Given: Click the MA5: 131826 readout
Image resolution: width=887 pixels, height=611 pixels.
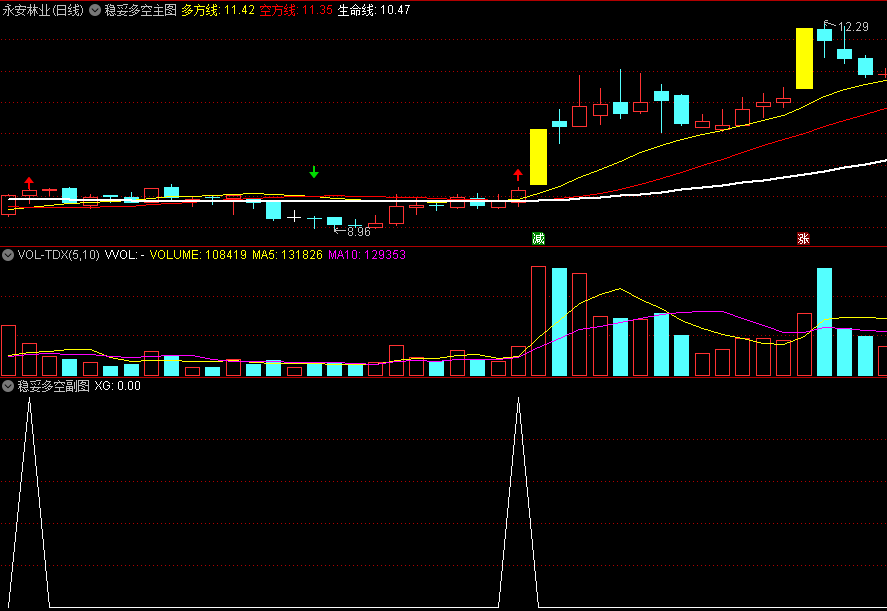Looking at the screenshot, I should pyautogui.click(x=287, y=255).
